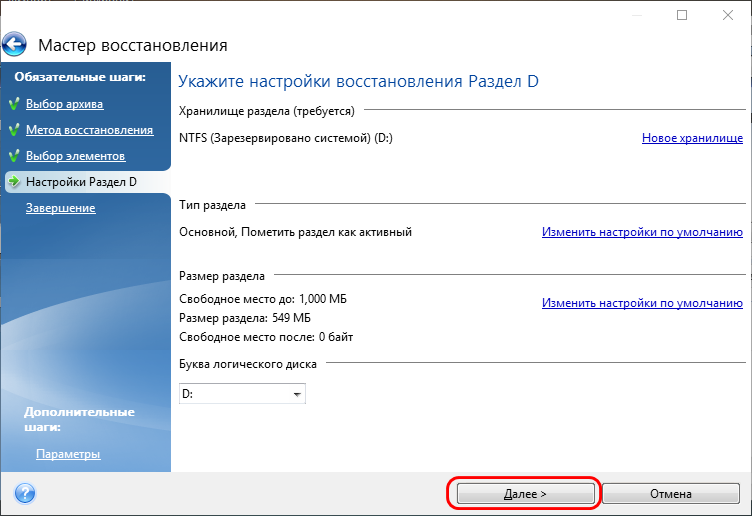
Task: Click Свободное место до: 1,000 МБ
Action: click(263, 299)
